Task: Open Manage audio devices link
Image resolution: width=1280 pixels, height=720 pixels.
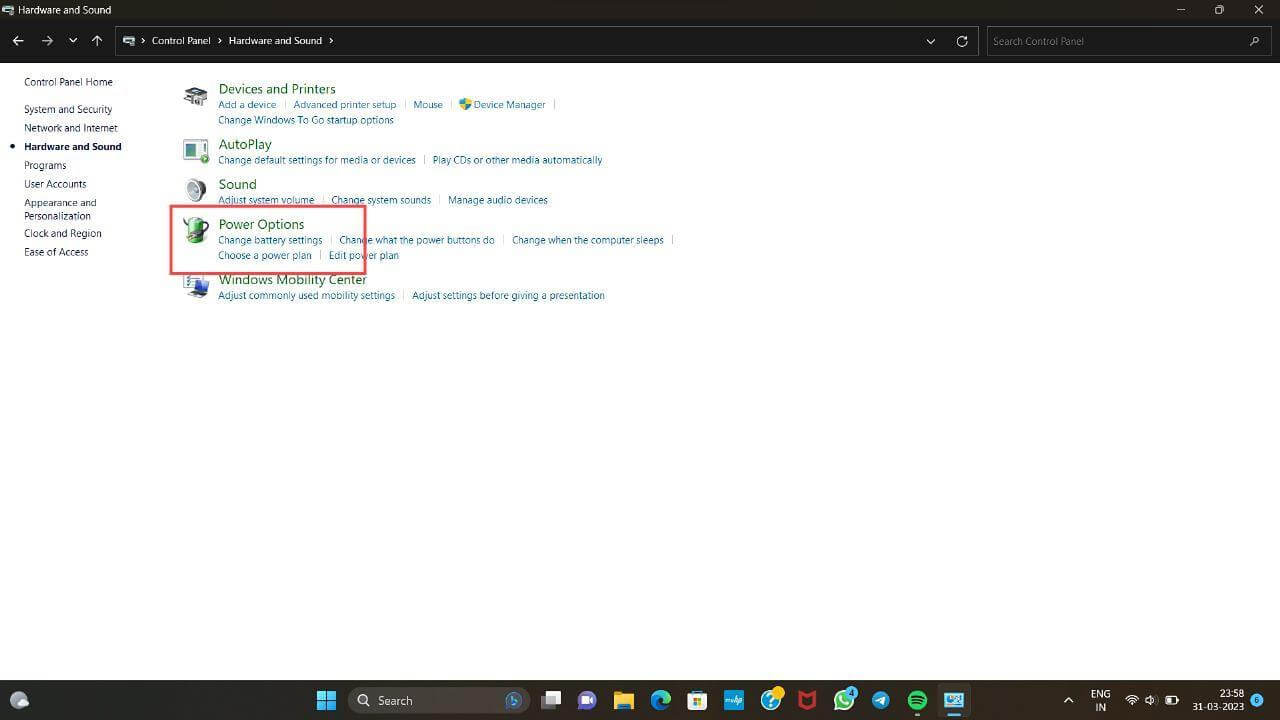Action: coord(498,200)
